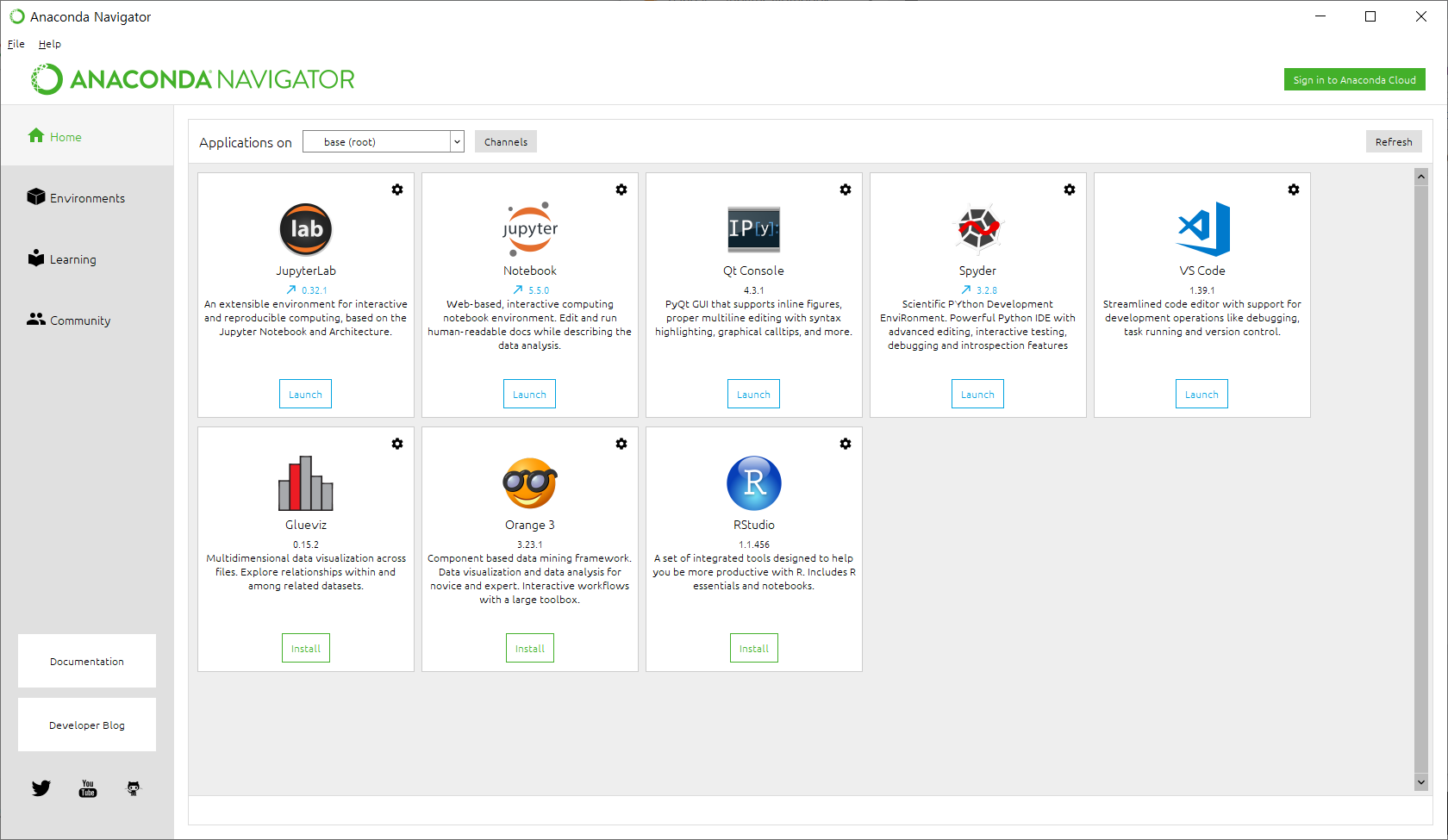Click the Qt Console version 4.3.1
The height and width of the screenshot is (840, 1448).
tap(754, 290)
